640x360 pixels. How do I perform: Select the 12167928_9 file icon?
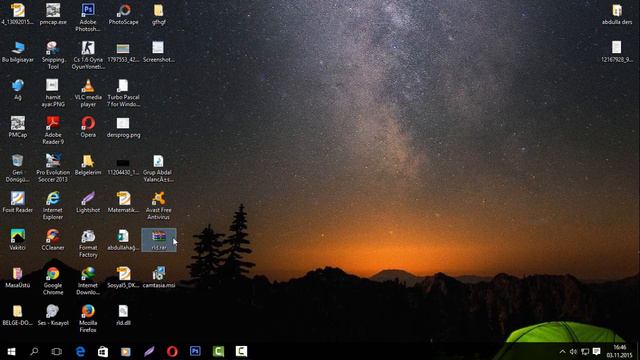tap(617, 52)
